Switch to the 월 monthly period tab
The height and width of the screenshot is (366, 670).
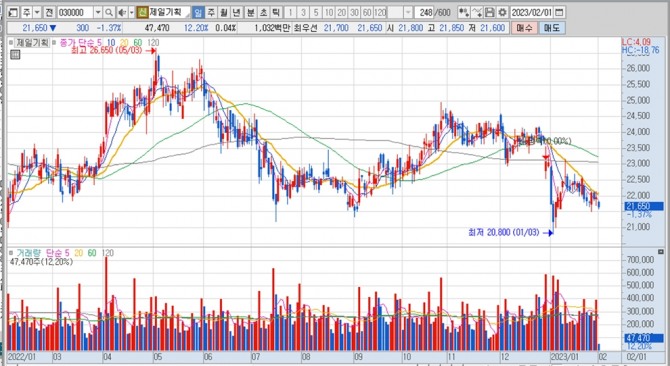pyautogui.click(x=223, y=12)
